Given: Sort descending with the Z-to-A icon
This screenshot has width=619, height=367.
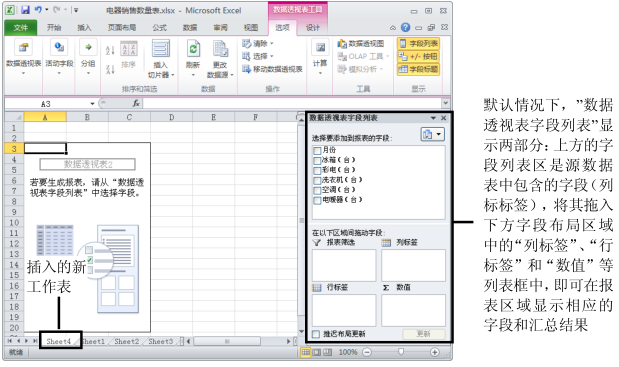Looking at the screenshot, I should click(x=110, y=69).
